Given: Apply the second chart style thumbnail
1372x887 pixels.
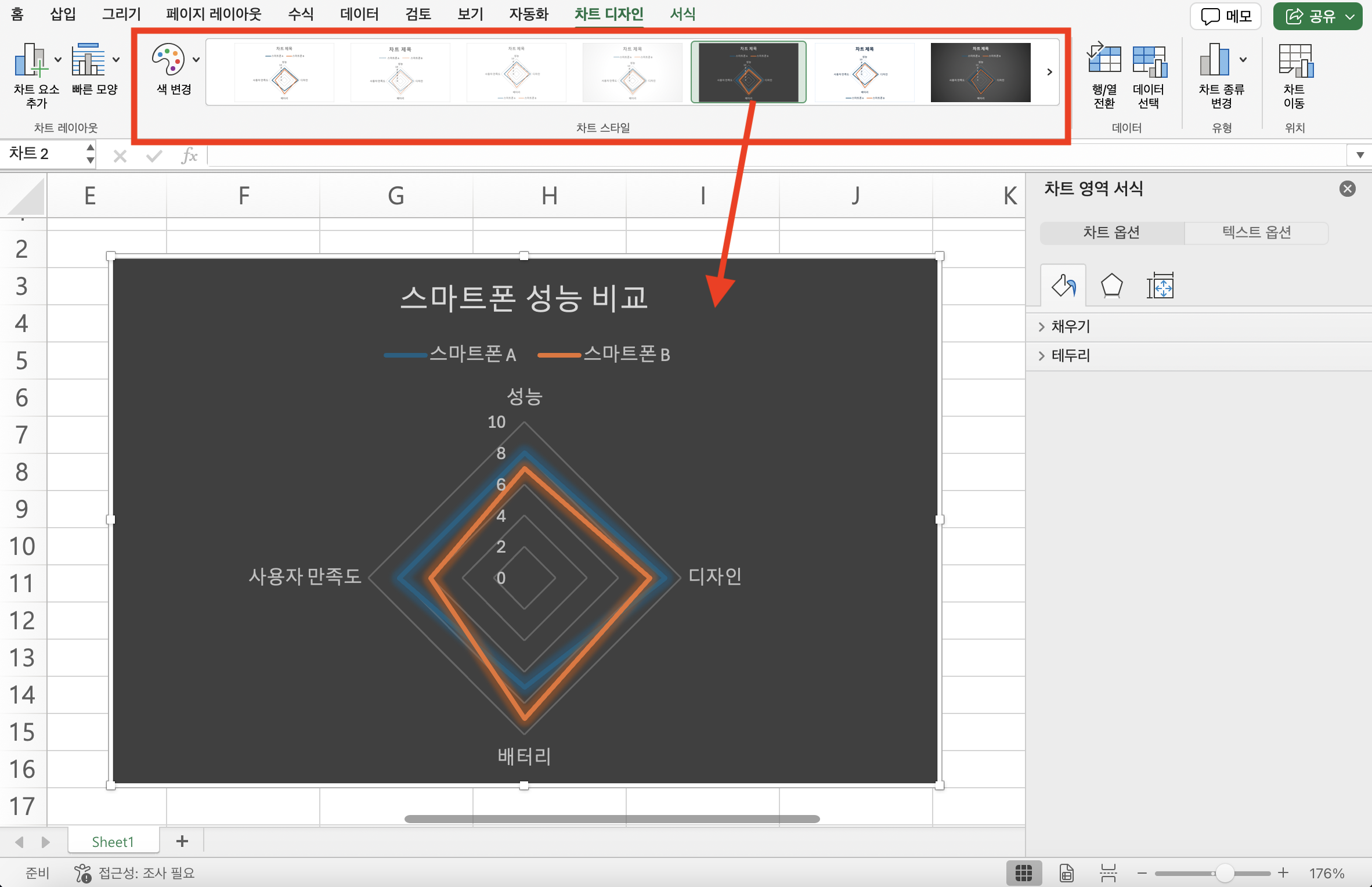Looking at the screenshot, I should (400, 72).
